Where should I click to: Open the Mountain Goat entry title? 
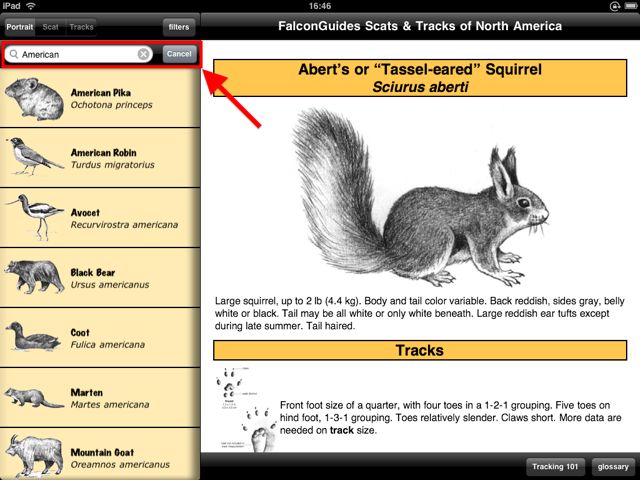point(102,453)
